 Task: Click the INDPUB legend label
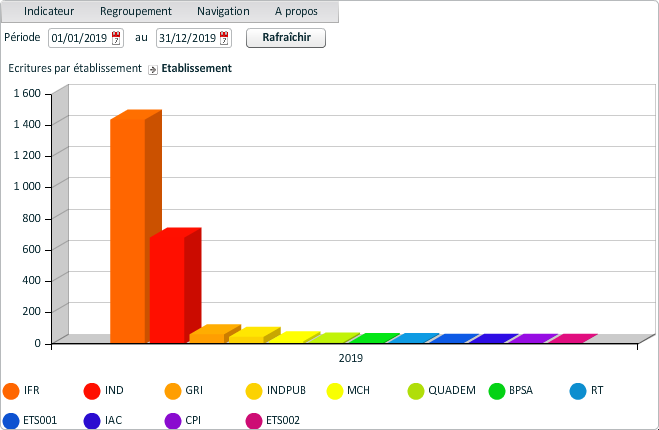click(x=286, y=390)
